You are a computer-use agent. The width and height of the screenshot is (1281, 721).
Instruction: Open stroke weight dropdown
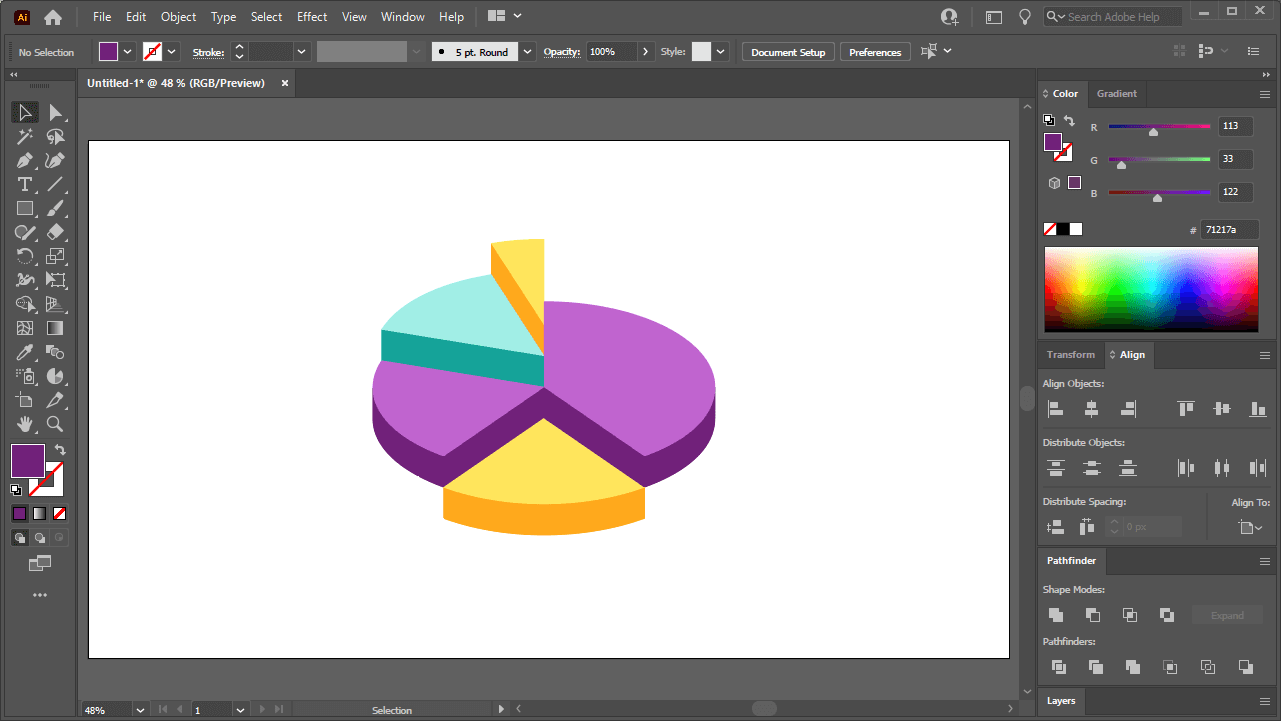(x=301, y=52)
